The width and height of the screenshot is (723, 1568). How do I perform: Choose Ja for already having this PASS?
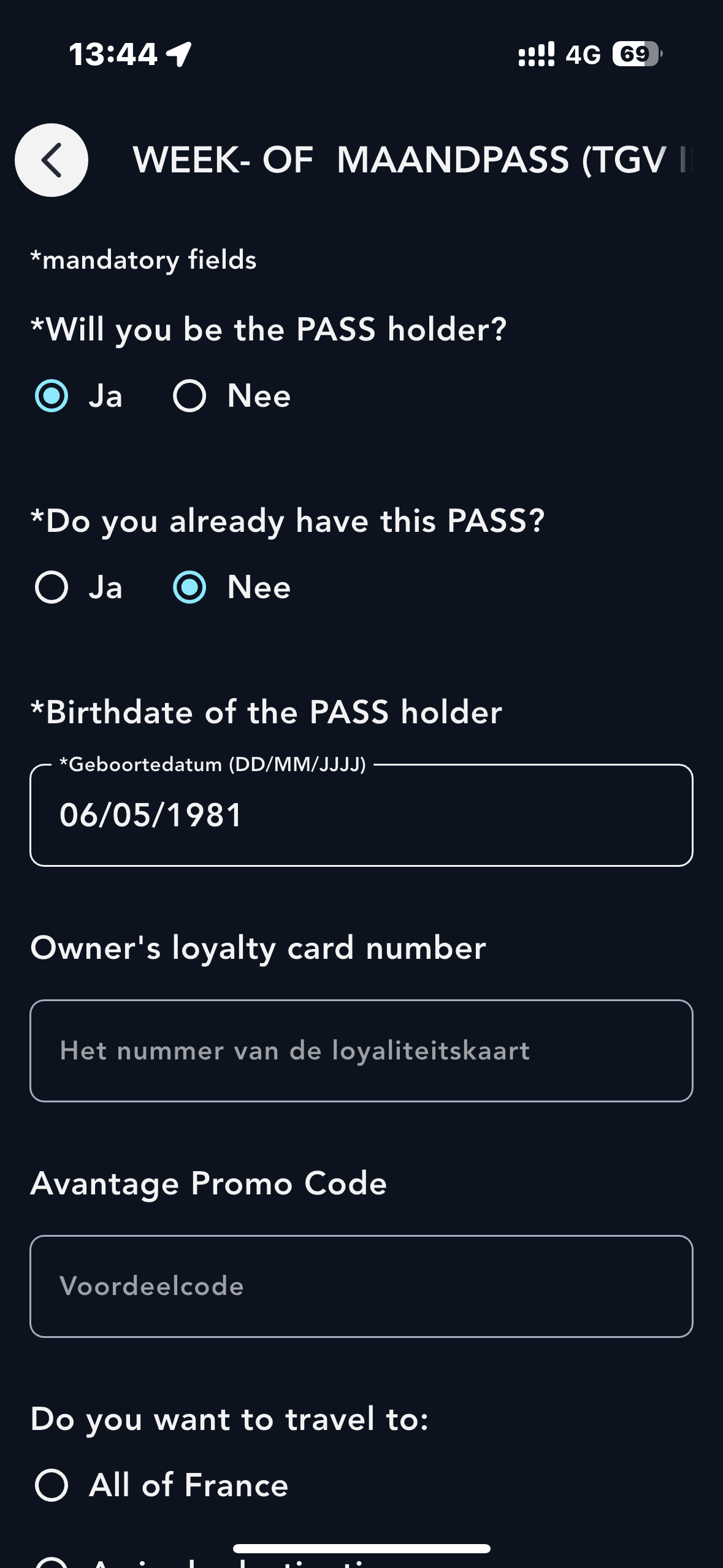click(x=52, y=587)
